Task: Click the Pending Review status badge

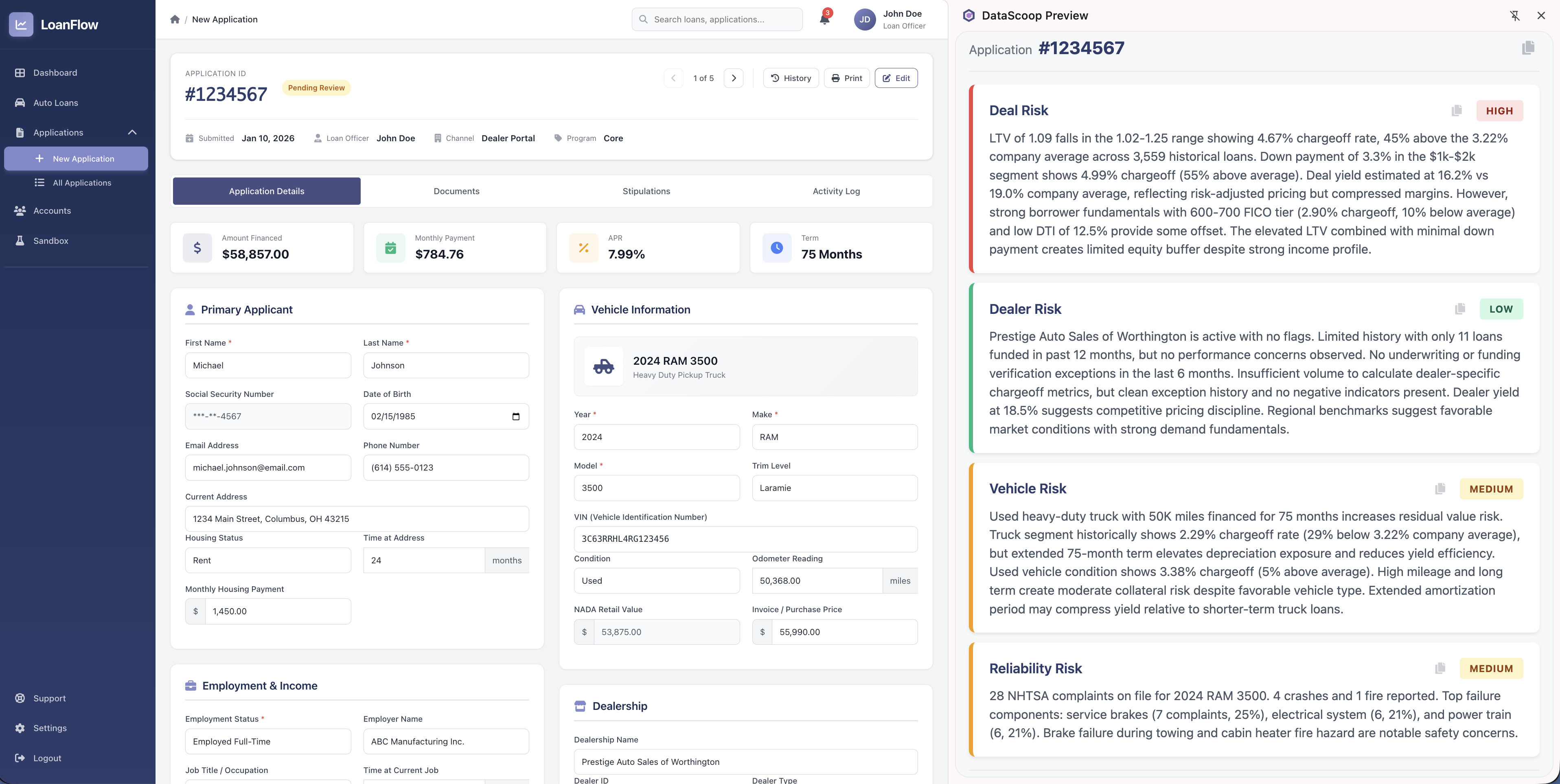Action: coord(316,88)
